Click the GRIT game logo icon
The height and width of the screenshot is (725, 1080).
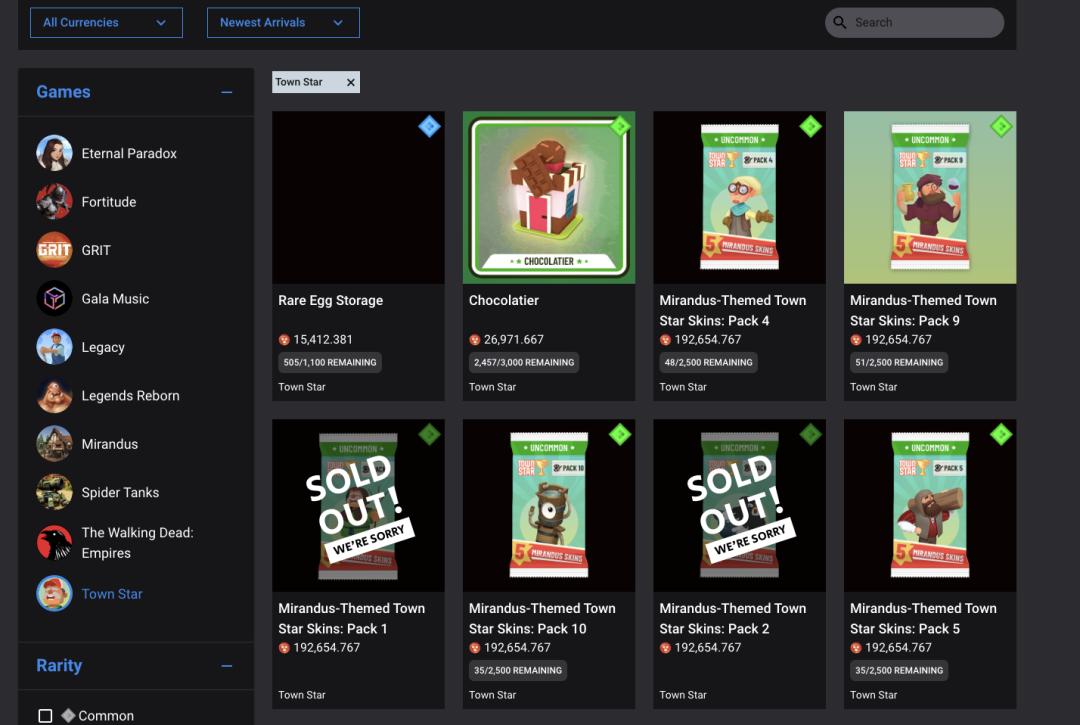[54, 250]
